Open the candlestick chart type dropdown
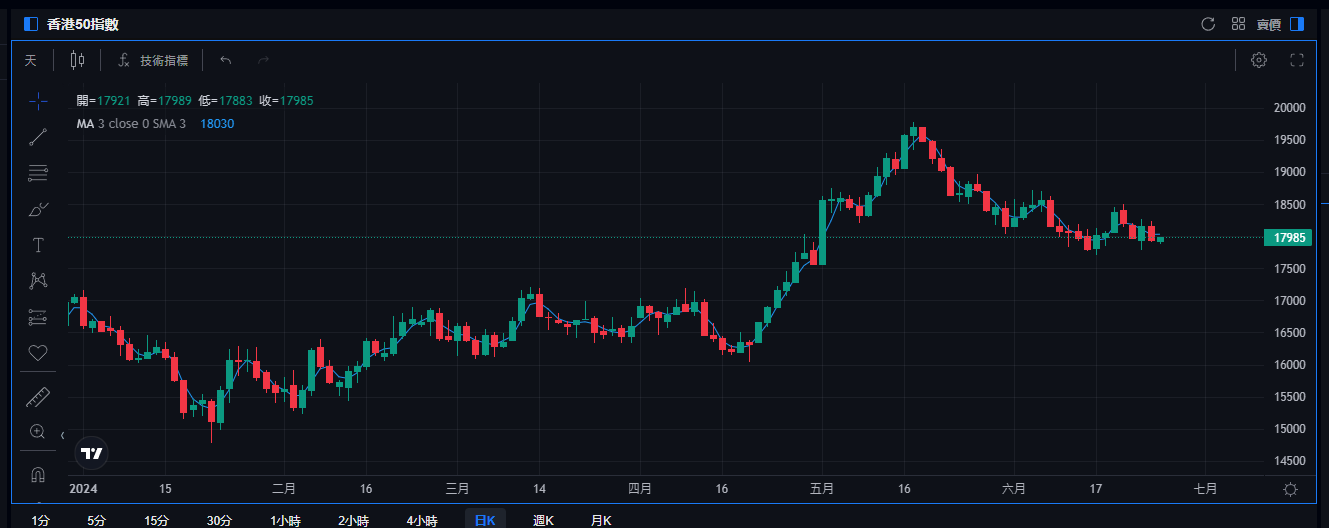 (x=77, y=60)
